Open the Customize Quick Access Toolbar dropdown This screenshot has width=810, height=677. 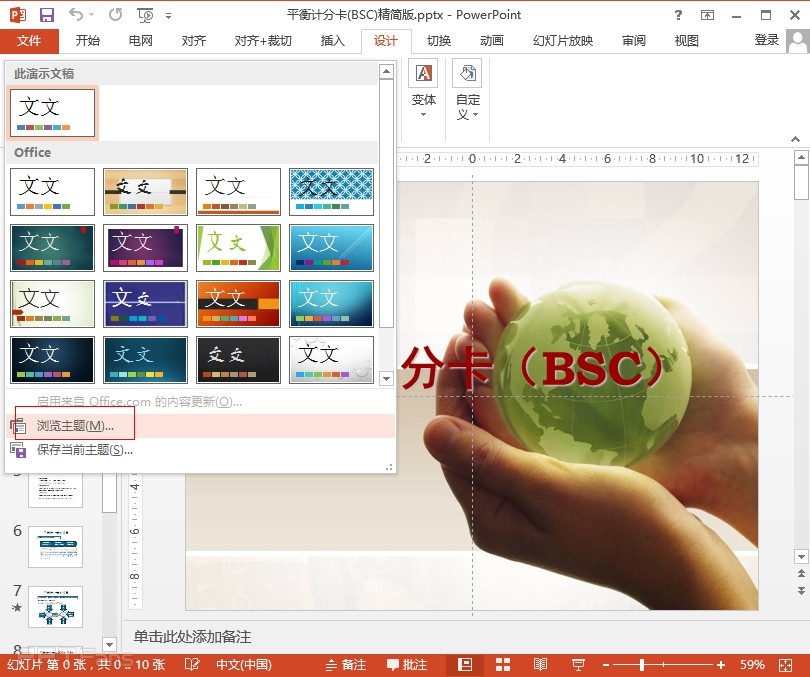168,16
